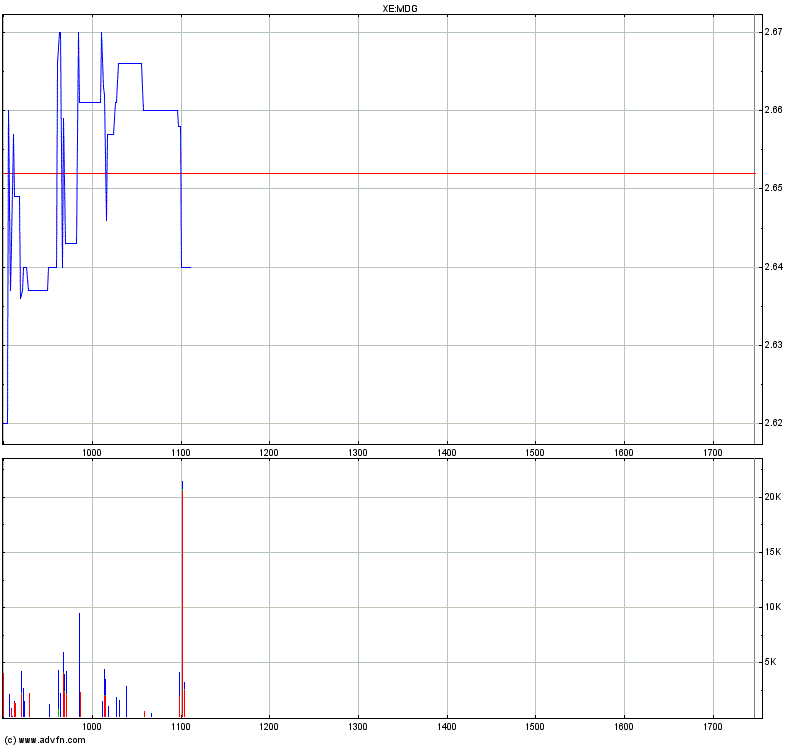The height and width of the screenshot is (747, 800).
Task: Click the tallest red volume bar at 1100
Action: click(x=182, y=600)
